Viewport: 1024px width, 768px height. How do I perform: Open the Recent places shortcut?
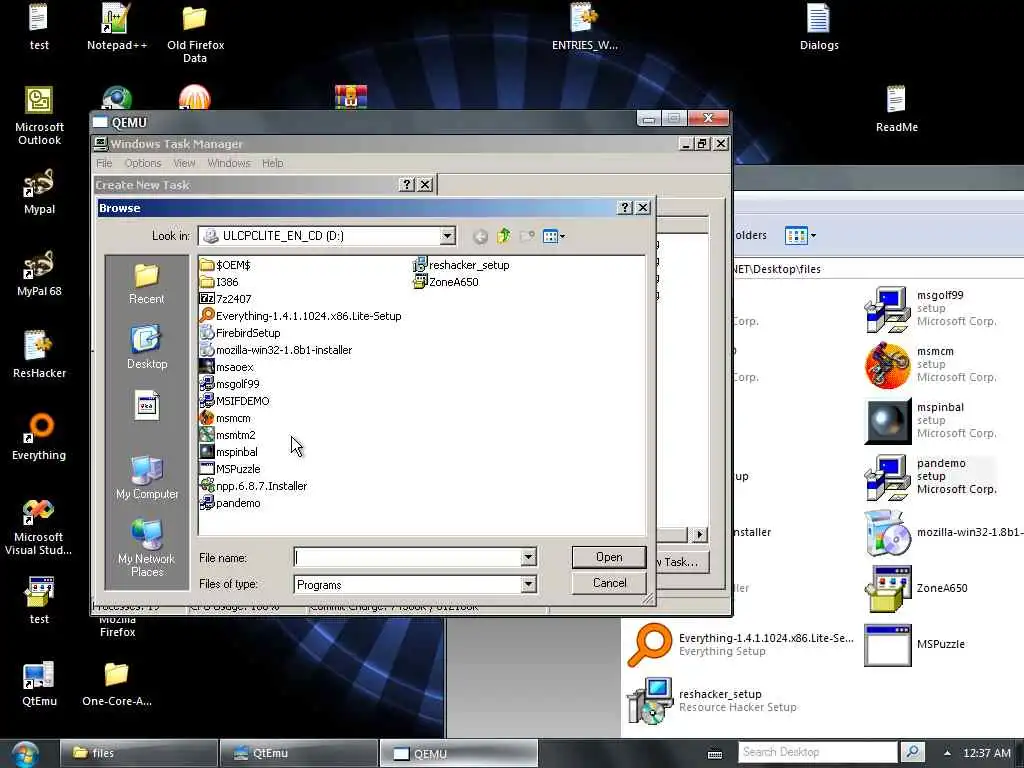click(146, 284)
